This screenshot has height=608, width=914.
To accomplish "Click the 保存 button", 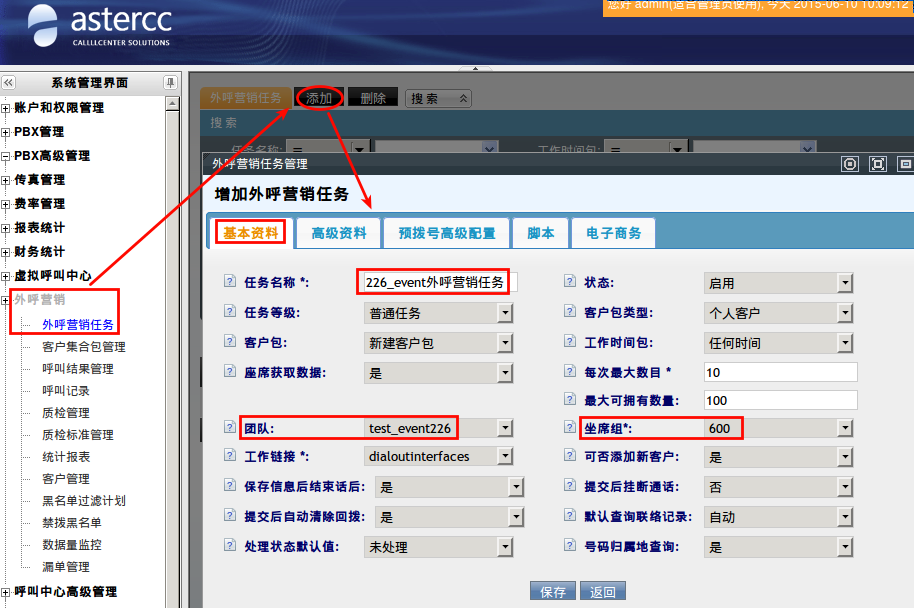I will 553,592.
